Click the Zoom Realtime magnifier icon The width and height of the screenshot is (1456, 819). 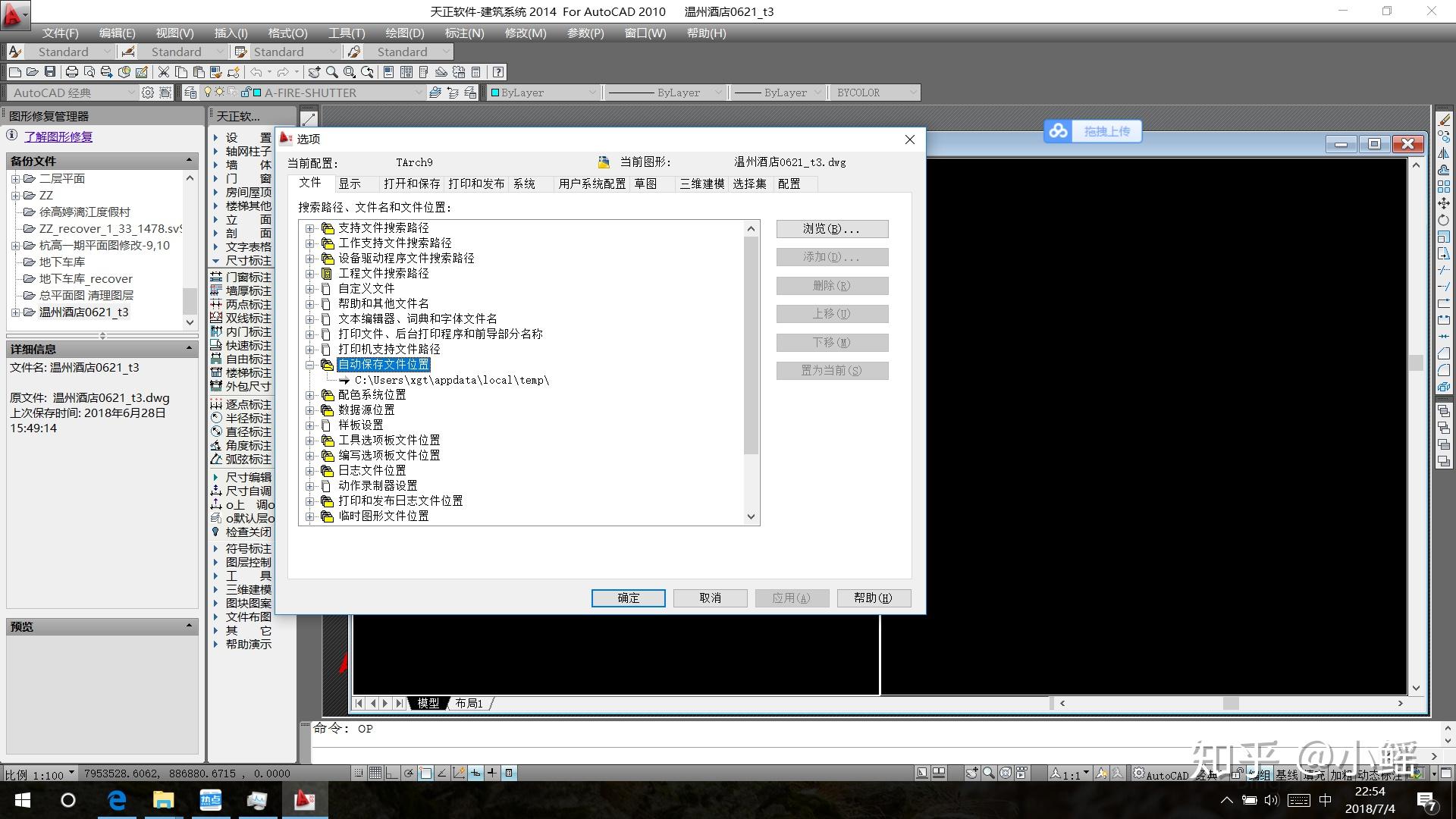pos(332,72)
